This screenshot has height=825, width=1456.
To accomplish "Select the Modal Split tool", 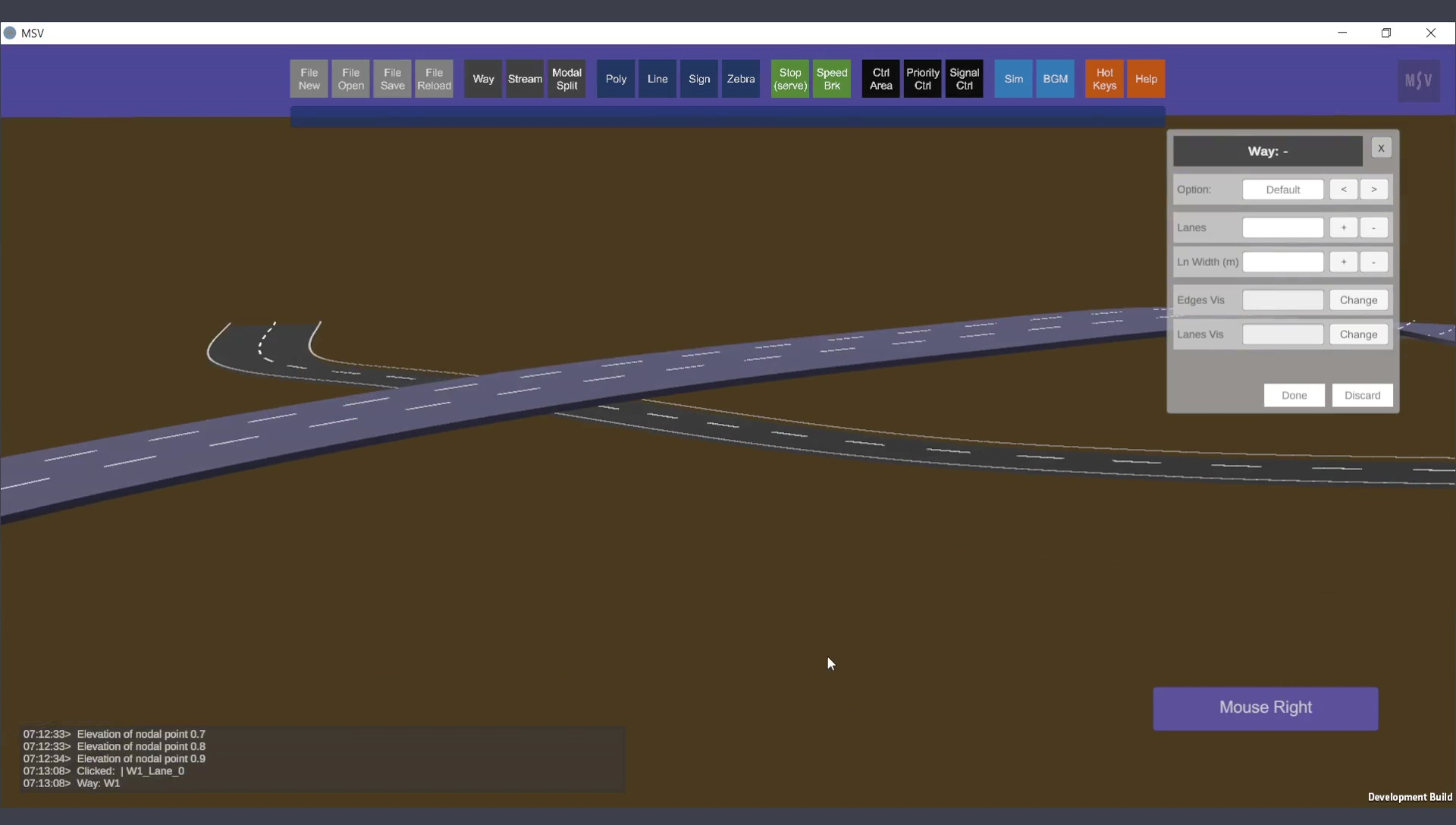I will pyautogui.click(x=566, y=79).
